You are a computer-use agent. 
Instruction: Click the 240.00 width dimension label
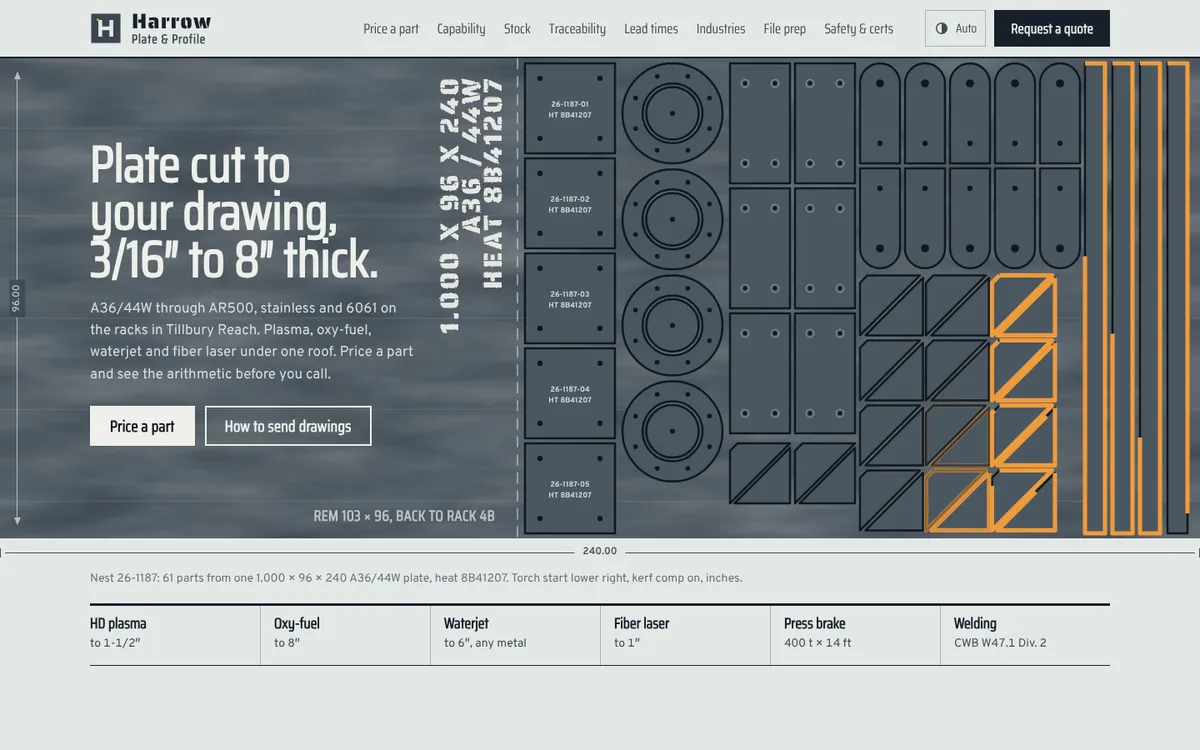tap(600, 551)
